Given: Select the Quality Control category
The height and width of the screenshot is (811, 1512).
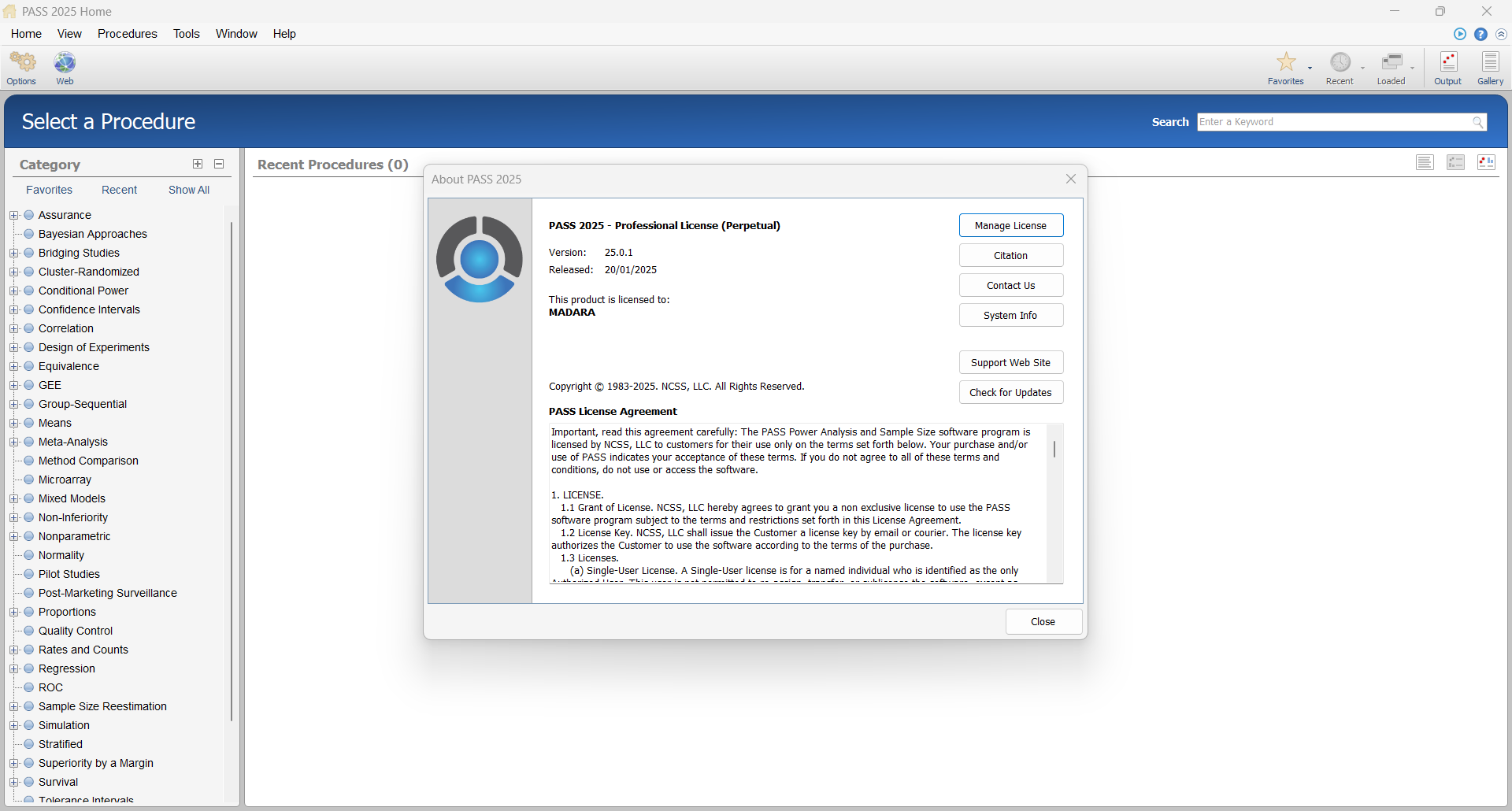Looking at the screenshot, I should tap(76, 631).
